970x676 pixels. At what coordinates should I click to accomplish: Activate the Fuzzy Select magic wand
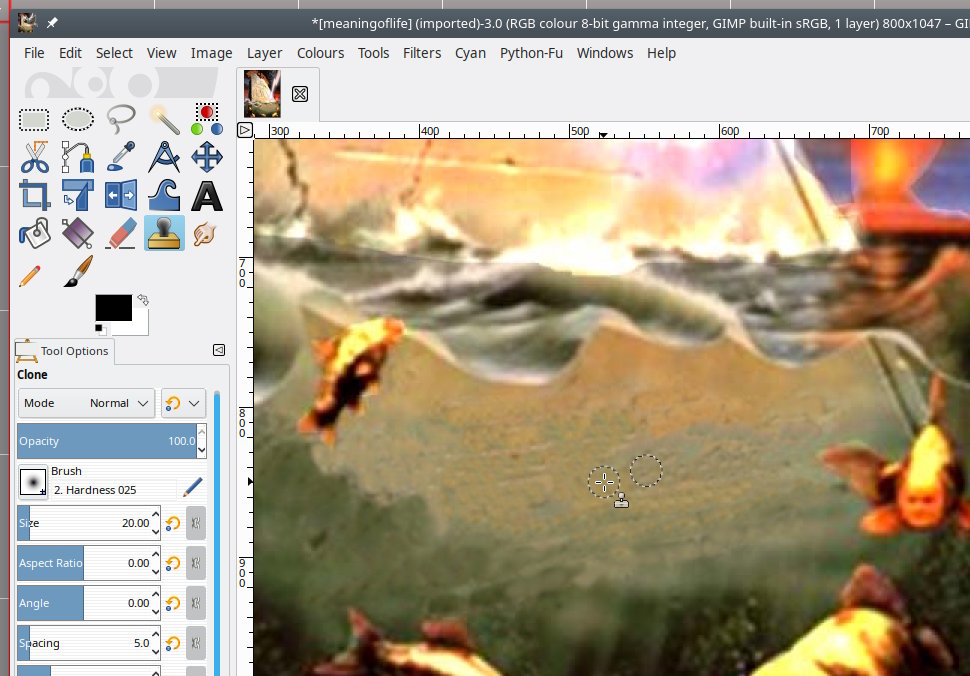click(164, 119)
